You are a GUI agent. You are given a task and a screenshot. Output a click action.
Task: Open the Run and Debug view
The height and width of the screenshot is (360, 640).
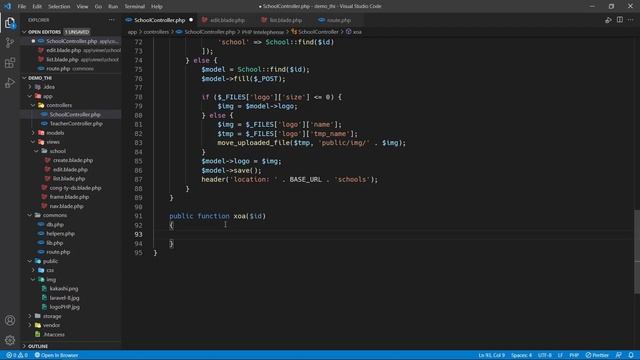tap(10, 83)
